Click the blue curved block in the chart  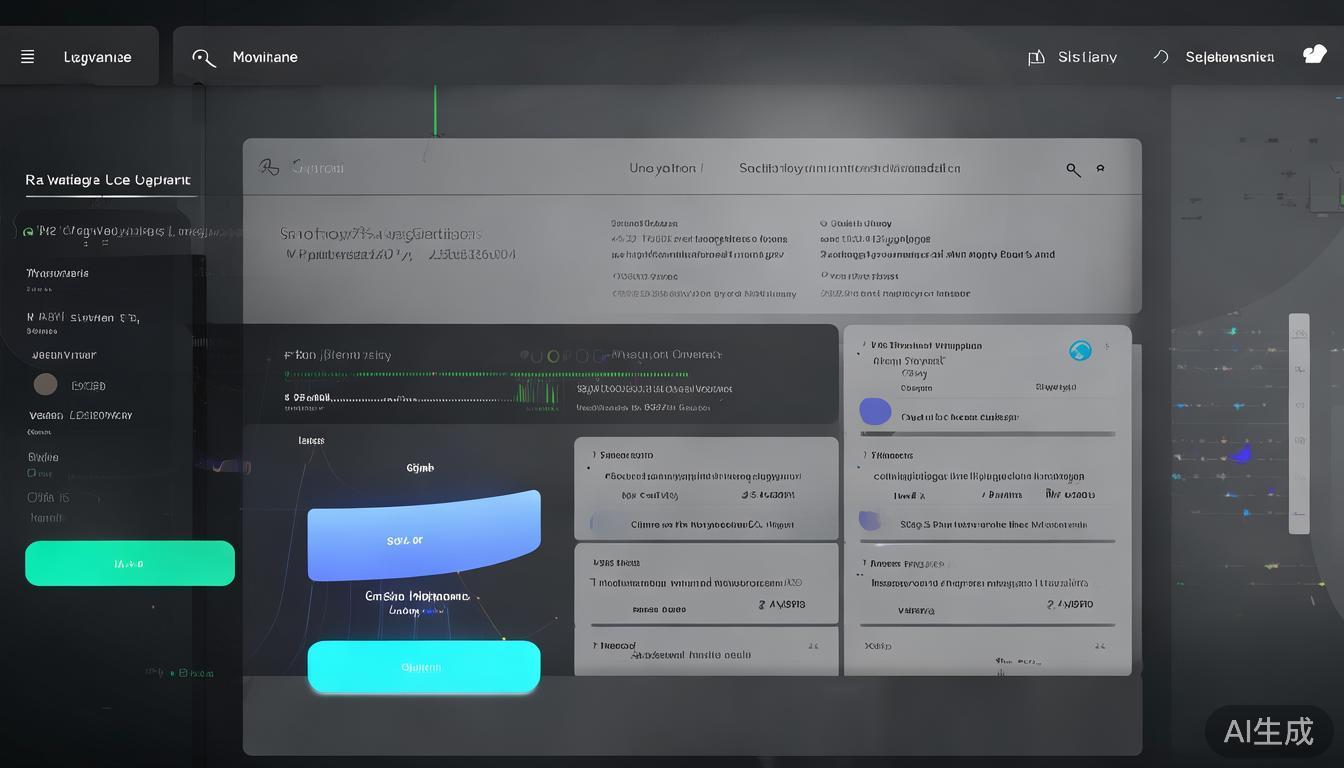point(424,536)
